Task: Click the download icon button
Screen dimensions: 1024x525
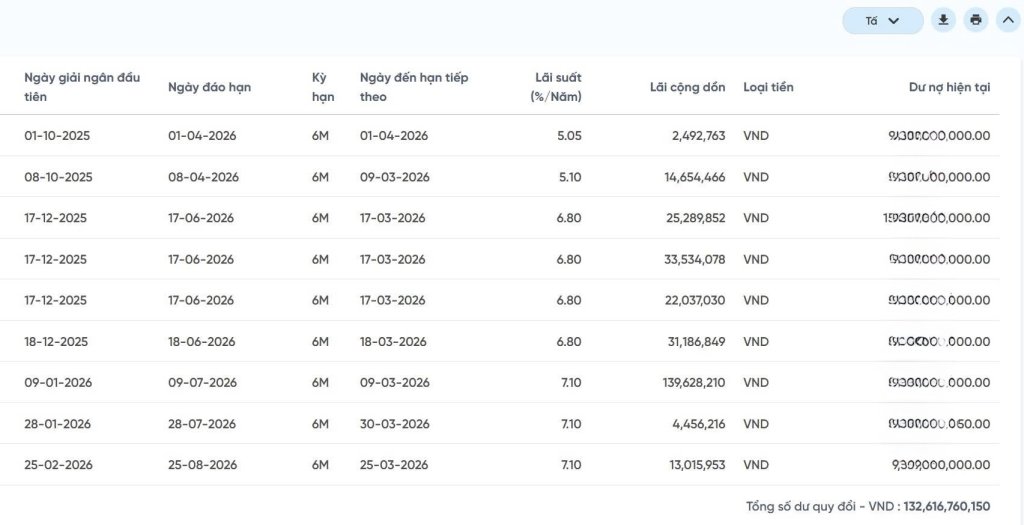Action: coord(943,20)
